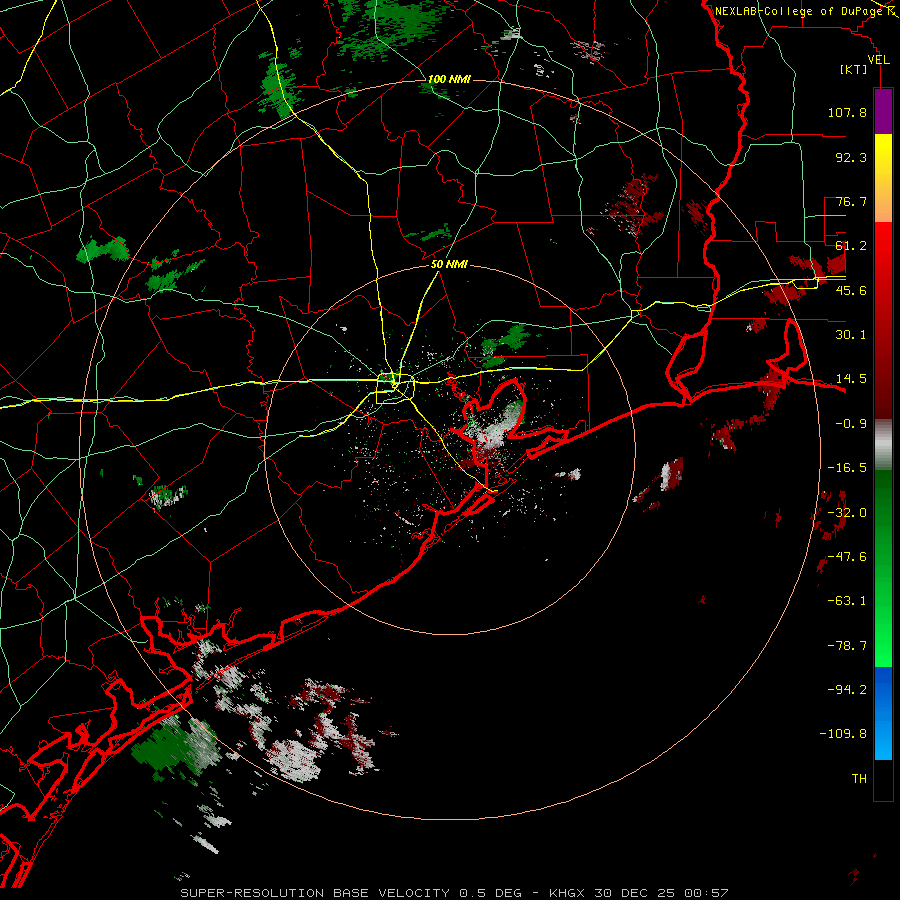Screen dimensions: 900x900
Task: Select the 92.3 scale value
Action: [x=851, y=157]
